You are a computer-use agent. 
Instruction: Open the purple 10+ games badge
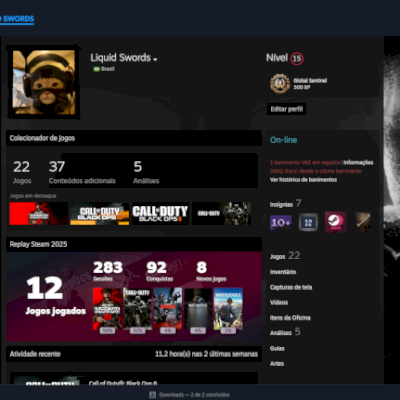click(281, 222)
